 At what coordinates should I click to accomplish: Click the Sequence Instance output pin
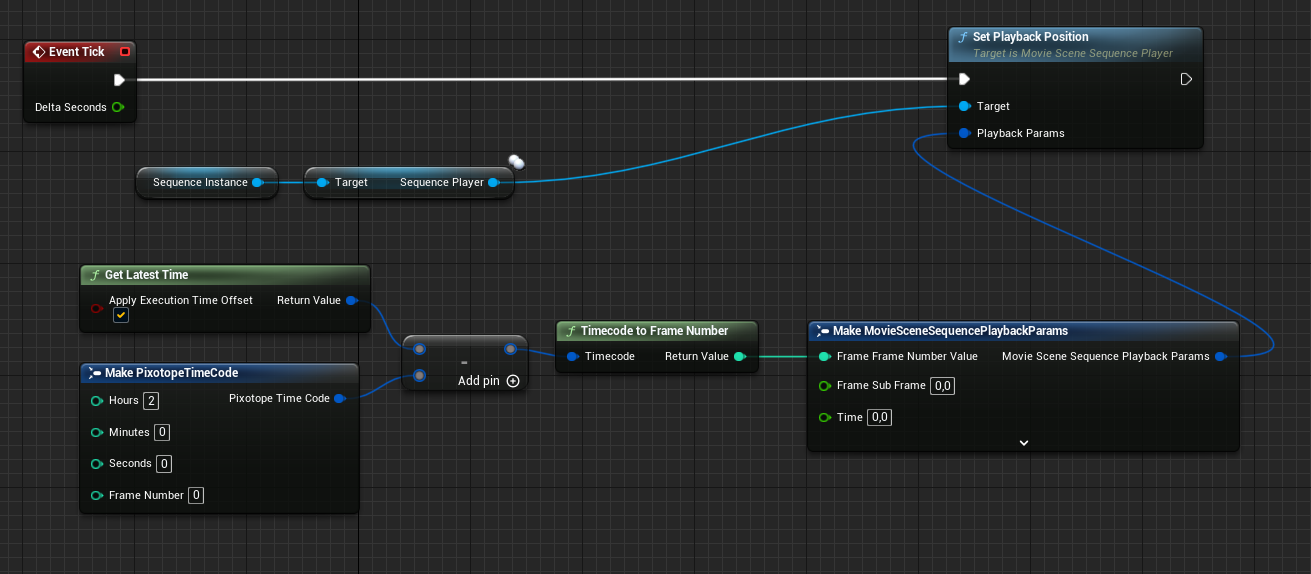point(258,182)
